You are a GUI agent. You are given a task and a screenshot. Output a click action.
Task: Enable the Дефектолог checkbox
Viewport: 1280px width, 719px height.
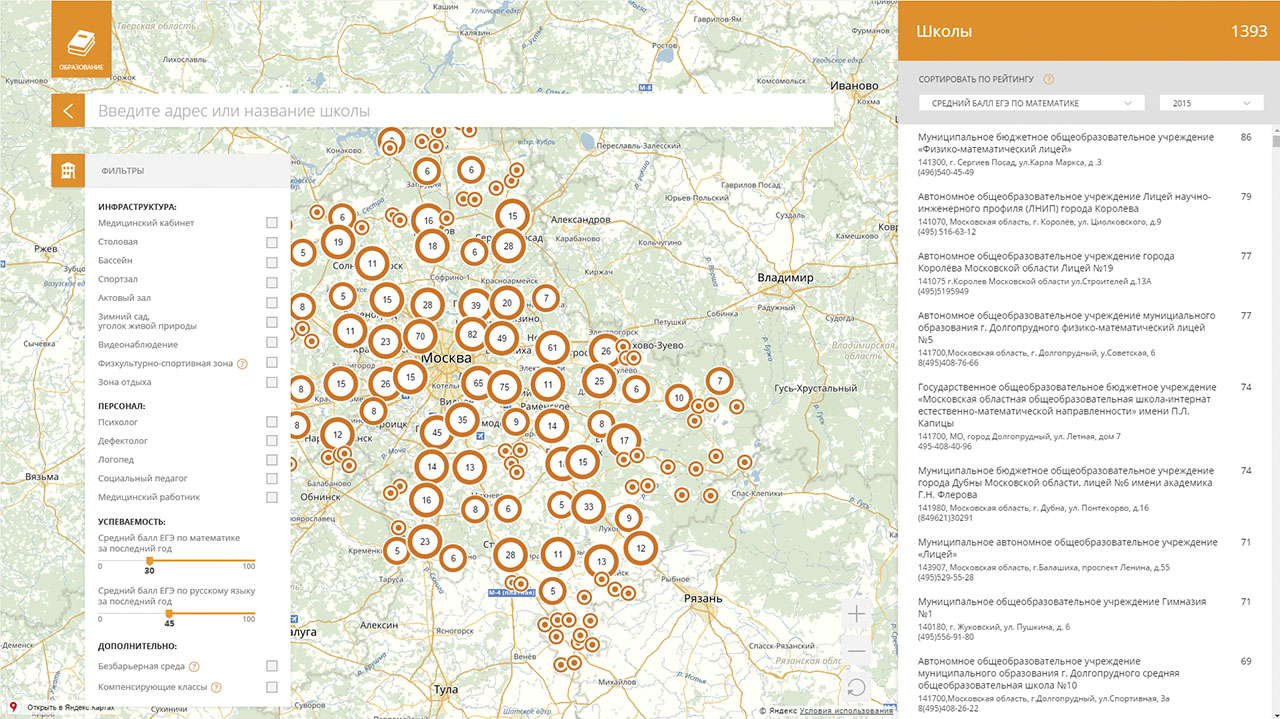click(272, 441)
